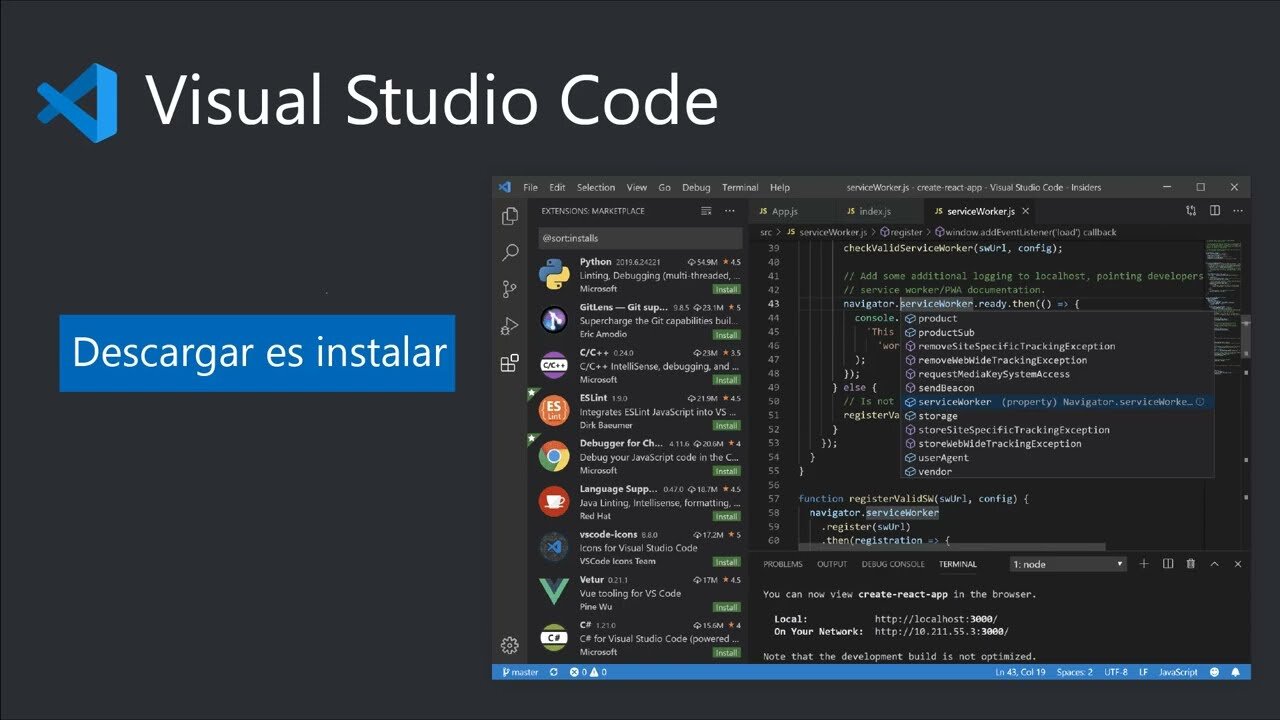This screenshot has width=1280, height=720.
Task: Close the terminal panel
Action: pyautogui.click(x=1238, y=564)
